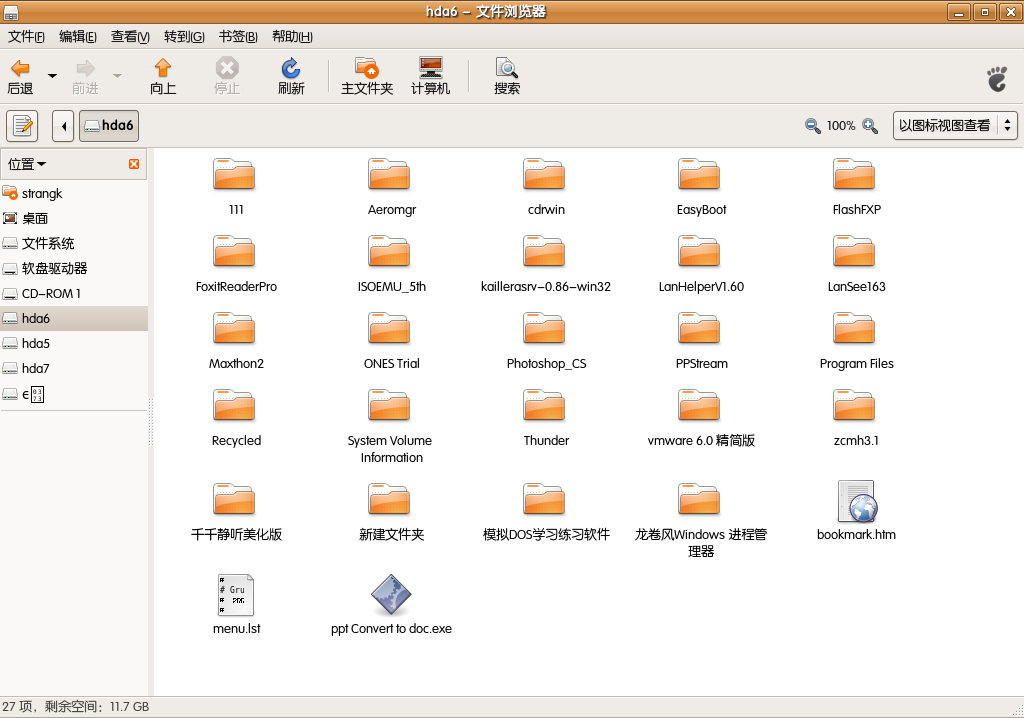Click the Search (搜索) toolbar icon
The width and height of the screenshot is (1024, 718).
[x=507, y=68]
